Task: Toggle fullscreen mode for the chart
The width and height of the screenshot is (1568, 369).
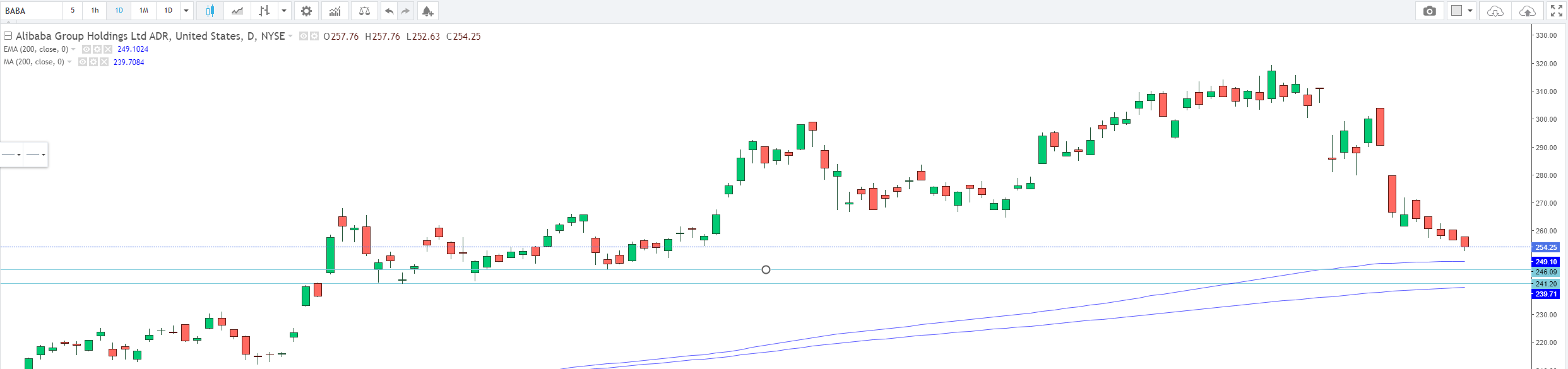Action: point(1557,11)
